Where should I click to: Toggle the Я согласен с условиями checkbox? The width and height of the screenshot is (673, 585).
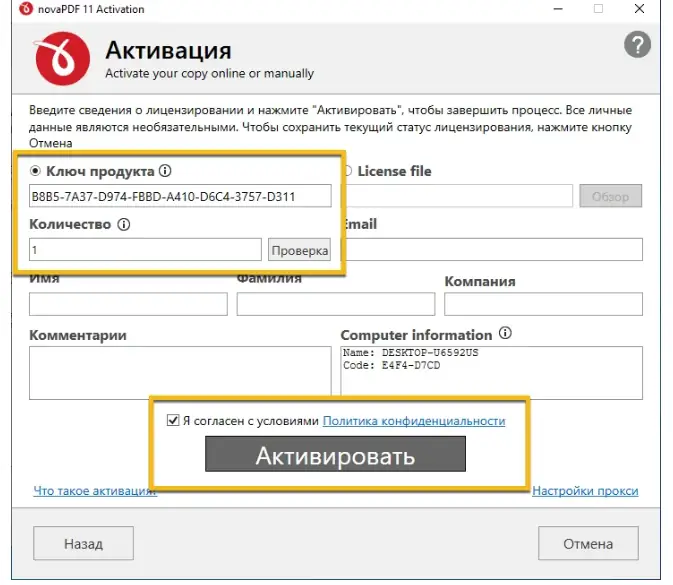pyautogui.click(x=173, y=420)
